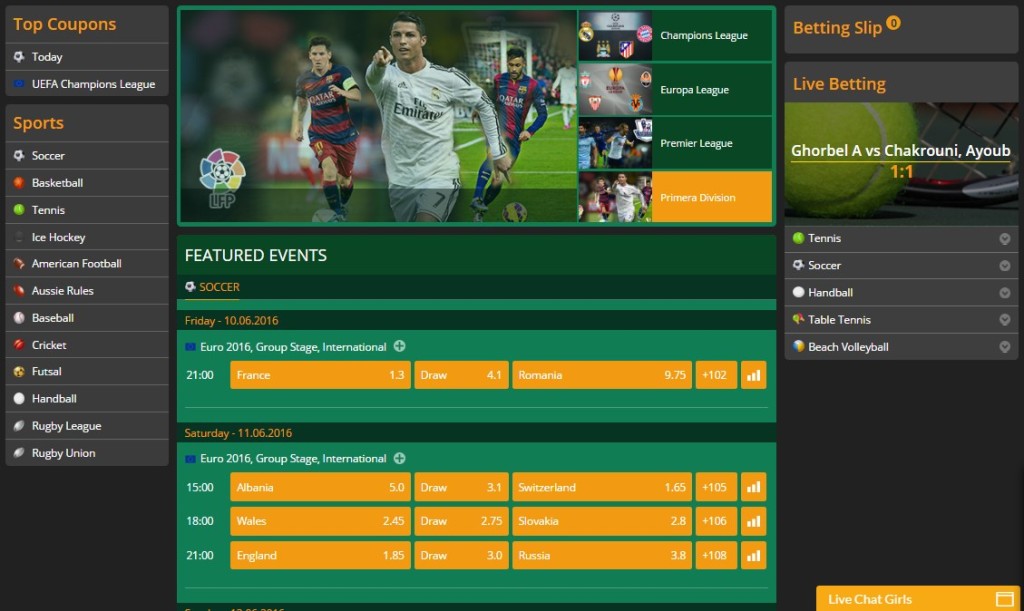Open statistics icon for Albania vs Switzerland
Screen dimensions: 1024x611
click(x=754, y=487)
